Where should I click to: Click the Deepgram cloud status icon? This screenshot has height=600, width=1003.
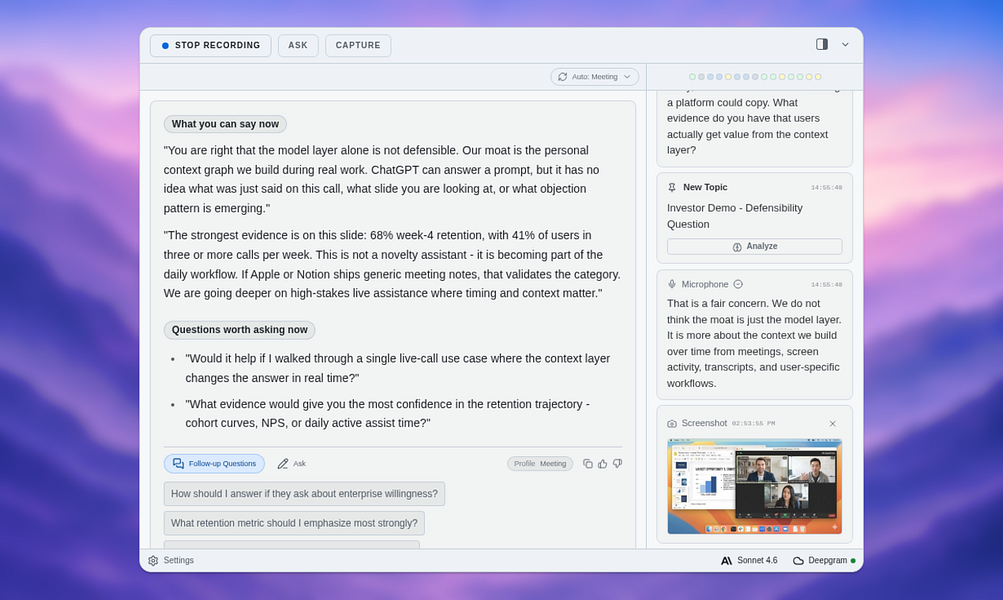[x=798, y=560]
